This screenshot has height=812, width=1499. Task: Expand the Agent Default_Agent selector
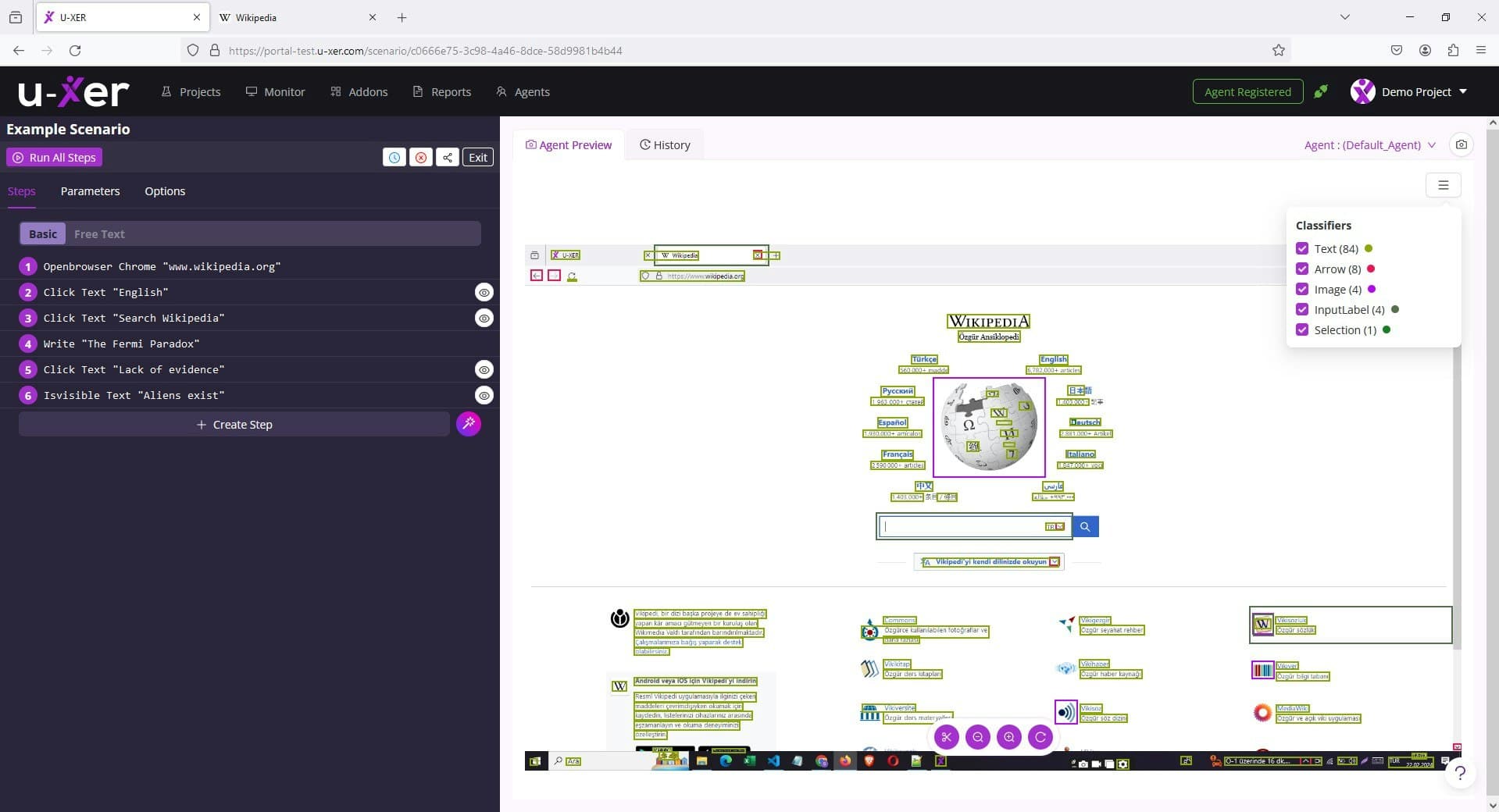[x=1369, y=144]
